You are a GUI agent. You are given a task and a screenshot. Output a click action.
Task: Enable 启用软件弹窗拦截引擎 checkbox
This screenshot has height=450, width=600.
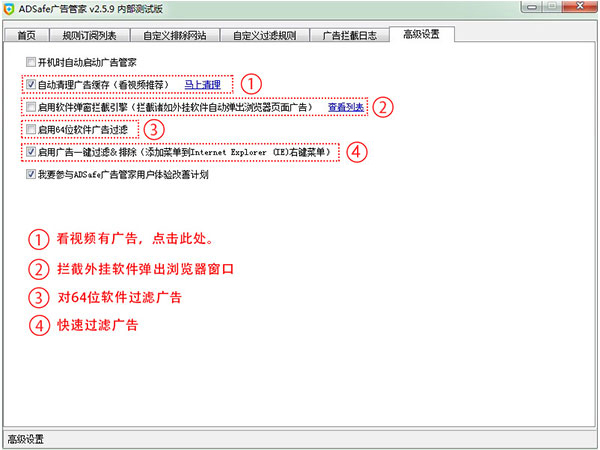pos(31,107)
